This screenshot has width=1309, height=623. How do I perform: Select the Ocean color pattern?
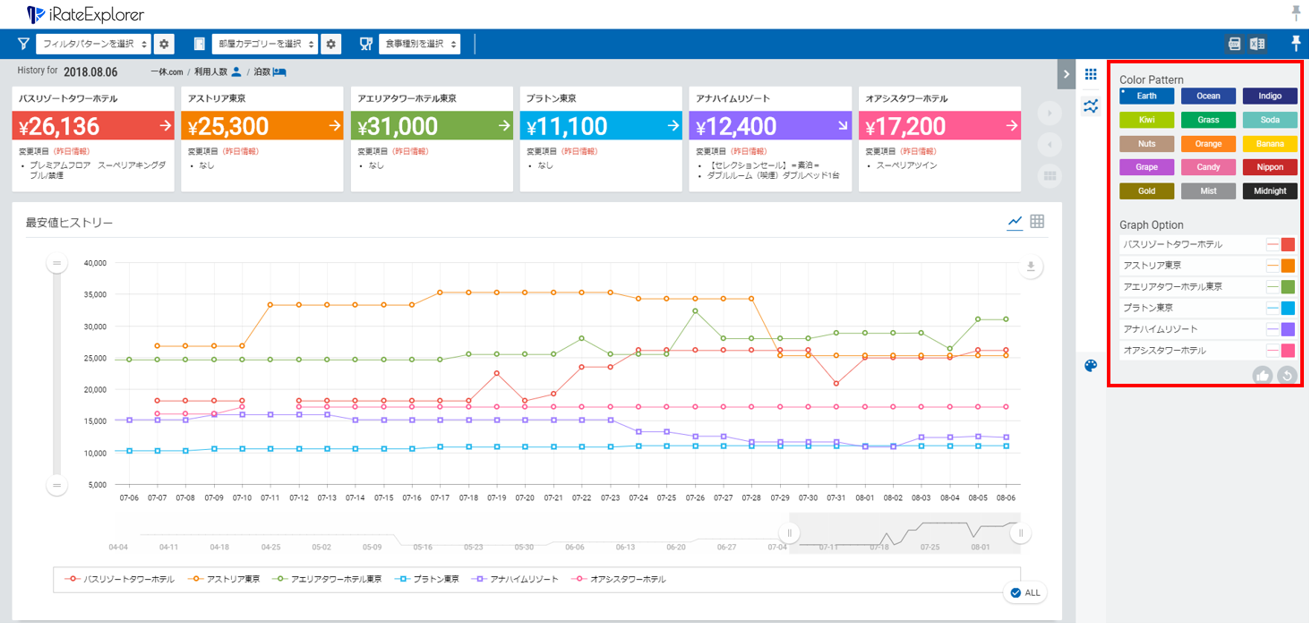1208,96
